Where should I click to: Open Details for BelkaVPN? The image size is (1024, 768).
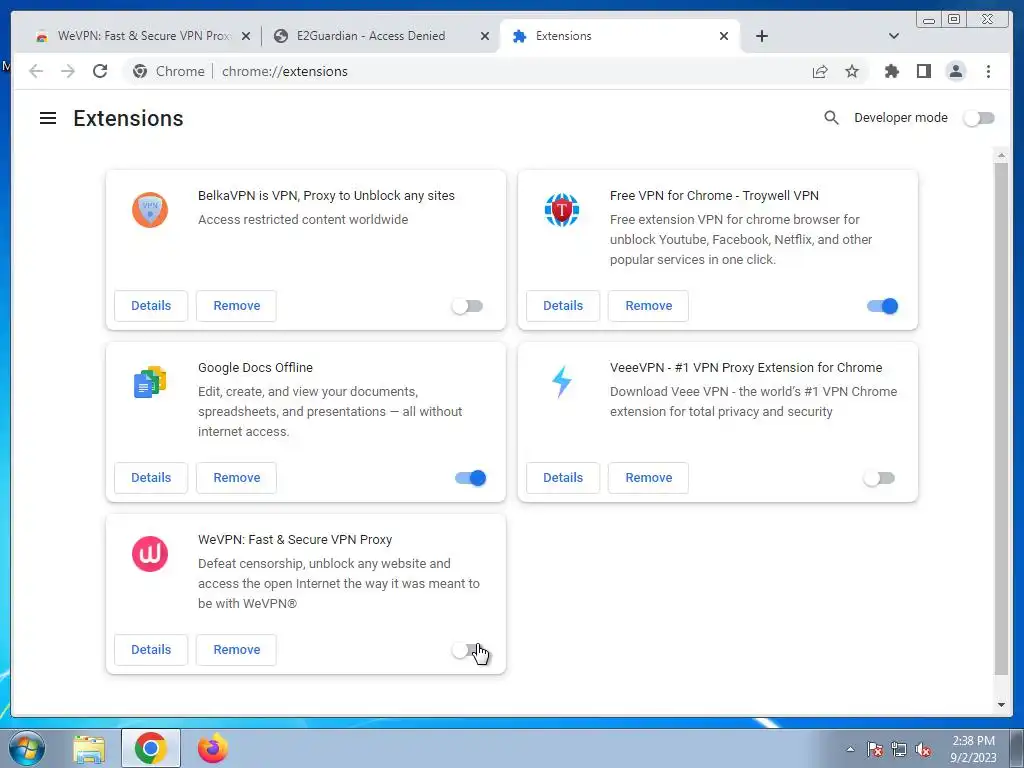click(151, 306)
